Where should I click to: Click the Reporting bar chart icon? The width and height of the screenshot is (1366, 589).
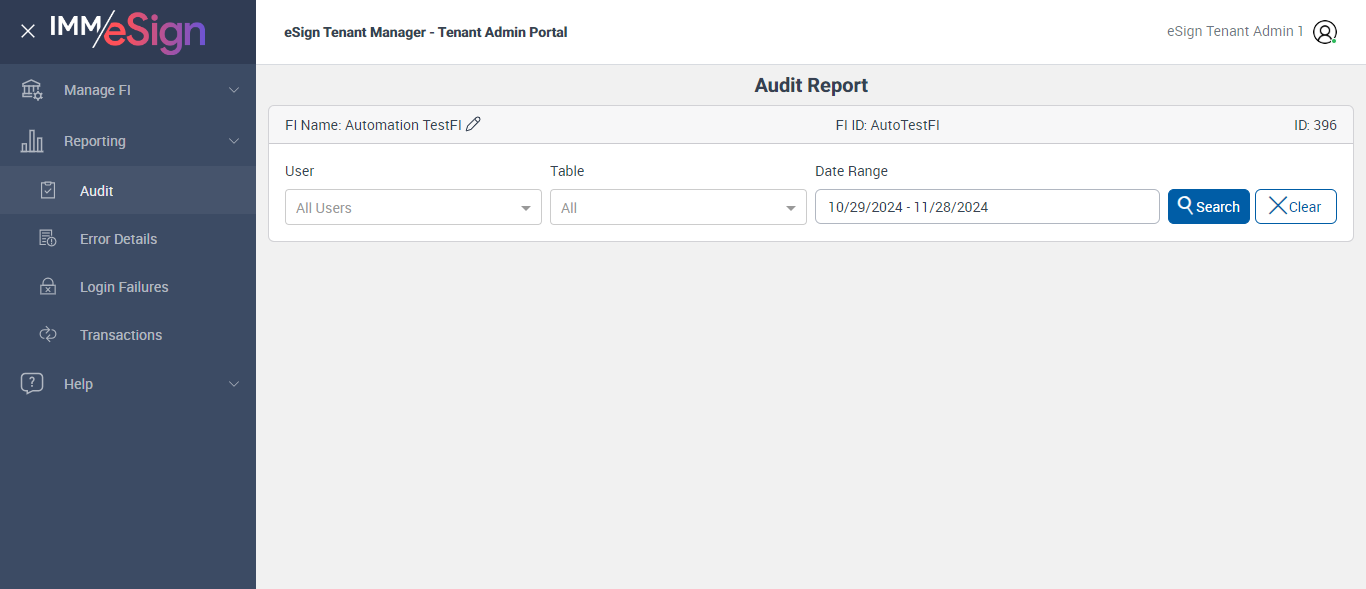point(32,141)
